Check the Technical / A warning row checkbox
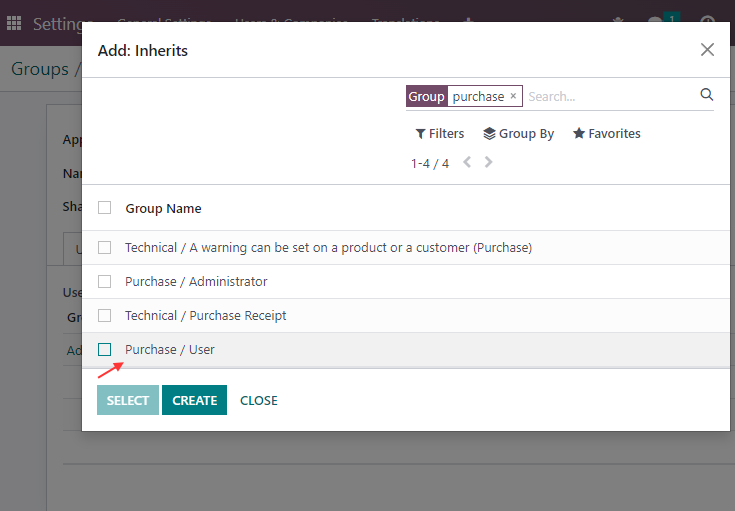The image size is (735, 511). tap(105, 247)
